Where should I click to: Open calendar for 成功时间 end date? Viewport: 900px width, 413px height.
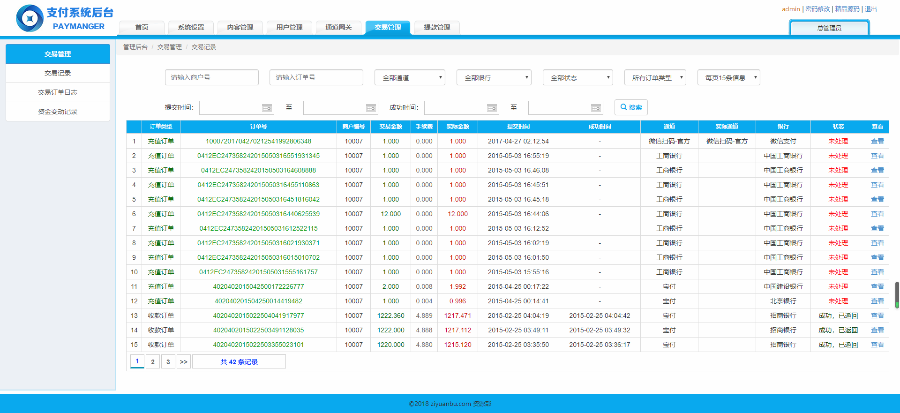pyautogui.click(x=596, y=107)
